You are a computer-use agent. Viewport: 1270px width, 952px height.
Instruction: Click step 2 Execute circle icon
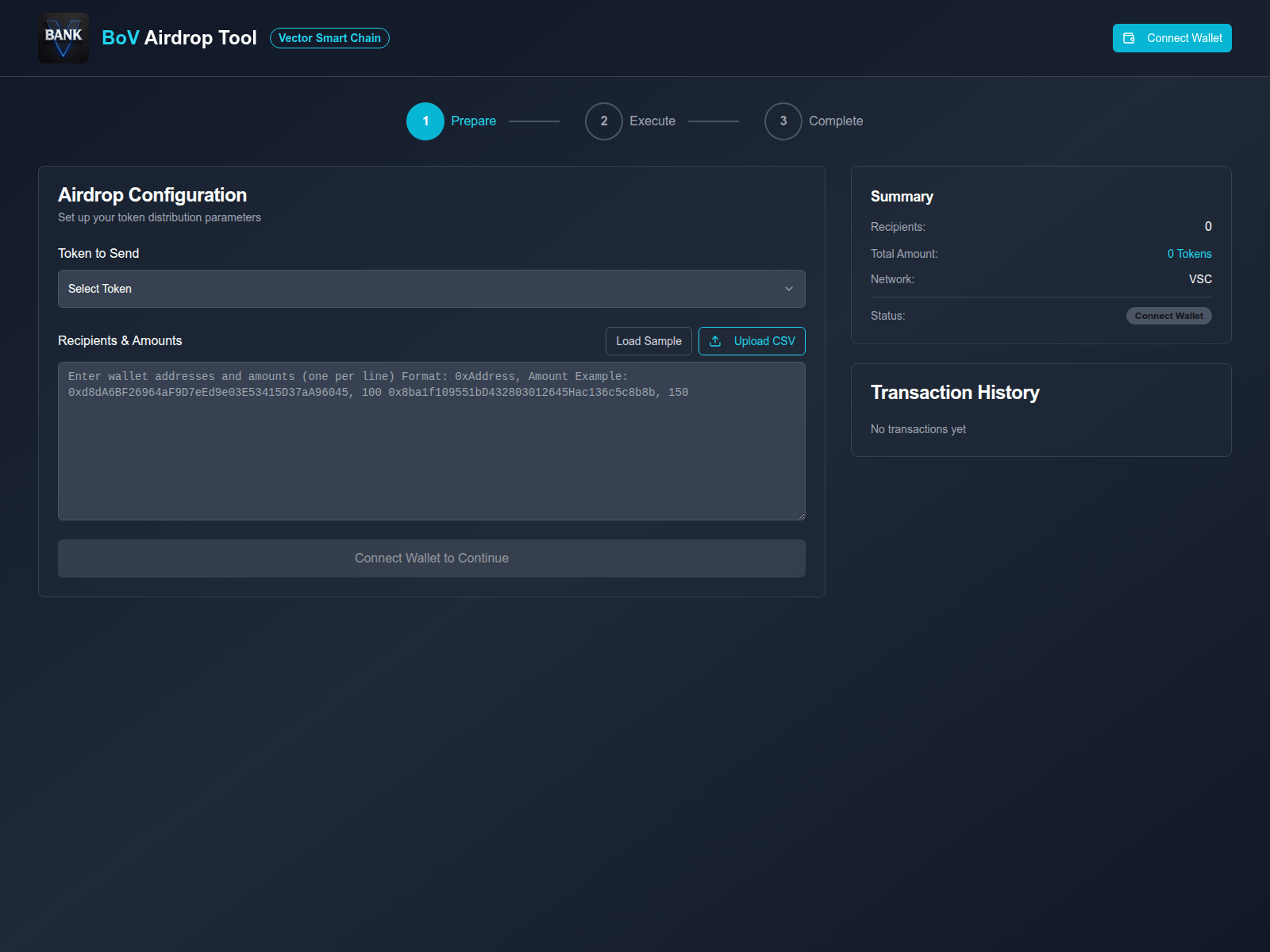coord(604,121)
